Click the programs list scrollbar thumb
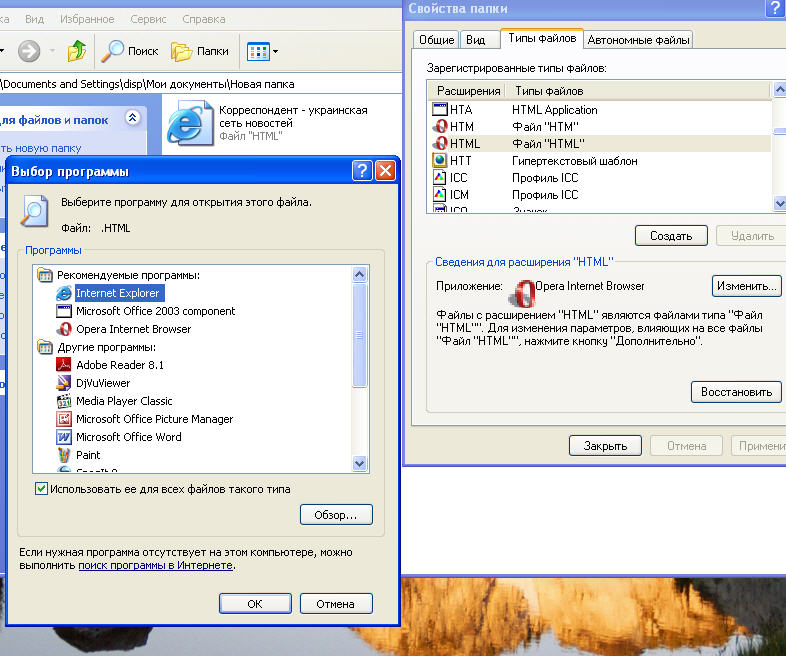Viewport: 786px width, 656px height. click(x=359, y=335)
